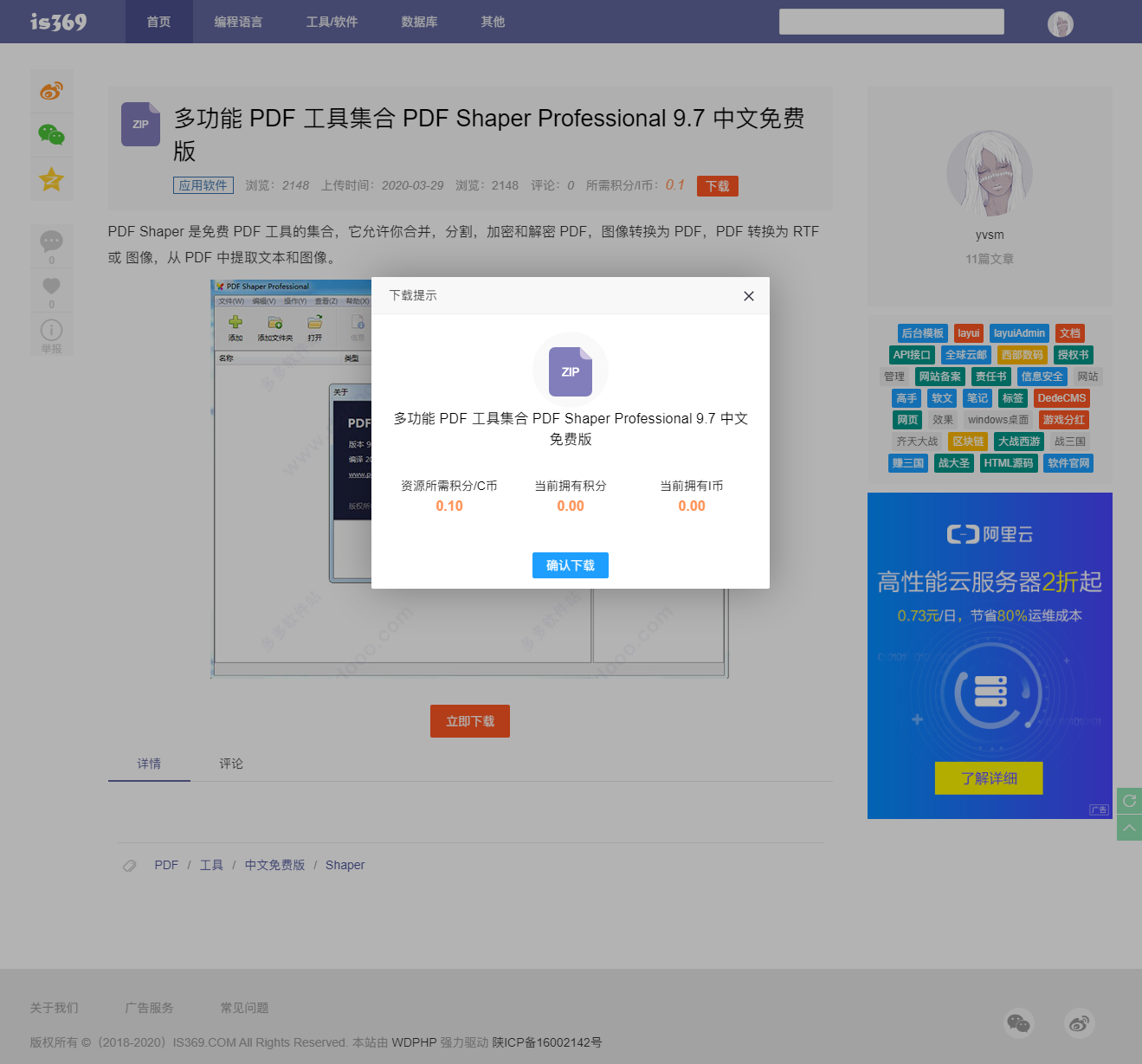Click refresh floating button at right edge
Viewport: 1142px width, 1064px height.
[x=1129, y=801]
